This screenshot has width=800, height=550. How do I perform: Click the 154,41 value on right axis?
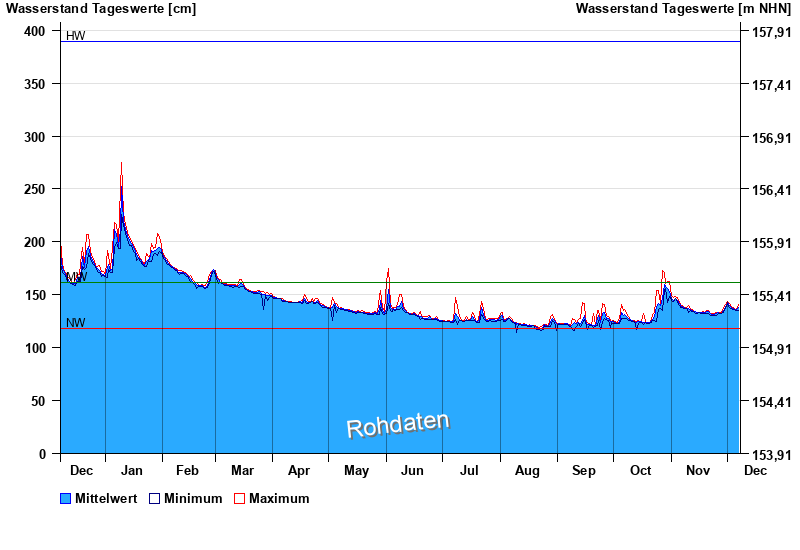[x=767, y=401]
